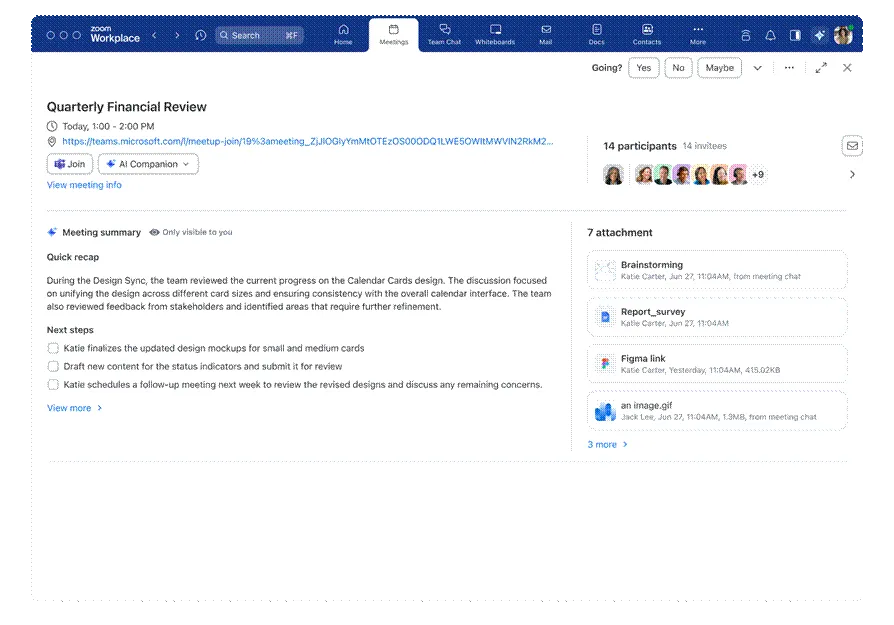Open the More menu in top bar
894x625 pixels.
698,35
